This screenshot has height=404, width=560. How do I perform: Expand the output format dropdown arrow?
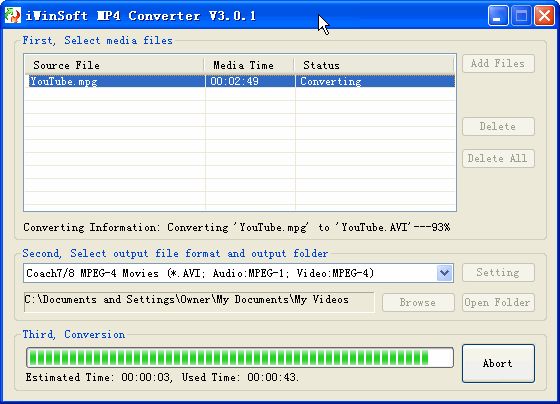[x=445, y=273]
